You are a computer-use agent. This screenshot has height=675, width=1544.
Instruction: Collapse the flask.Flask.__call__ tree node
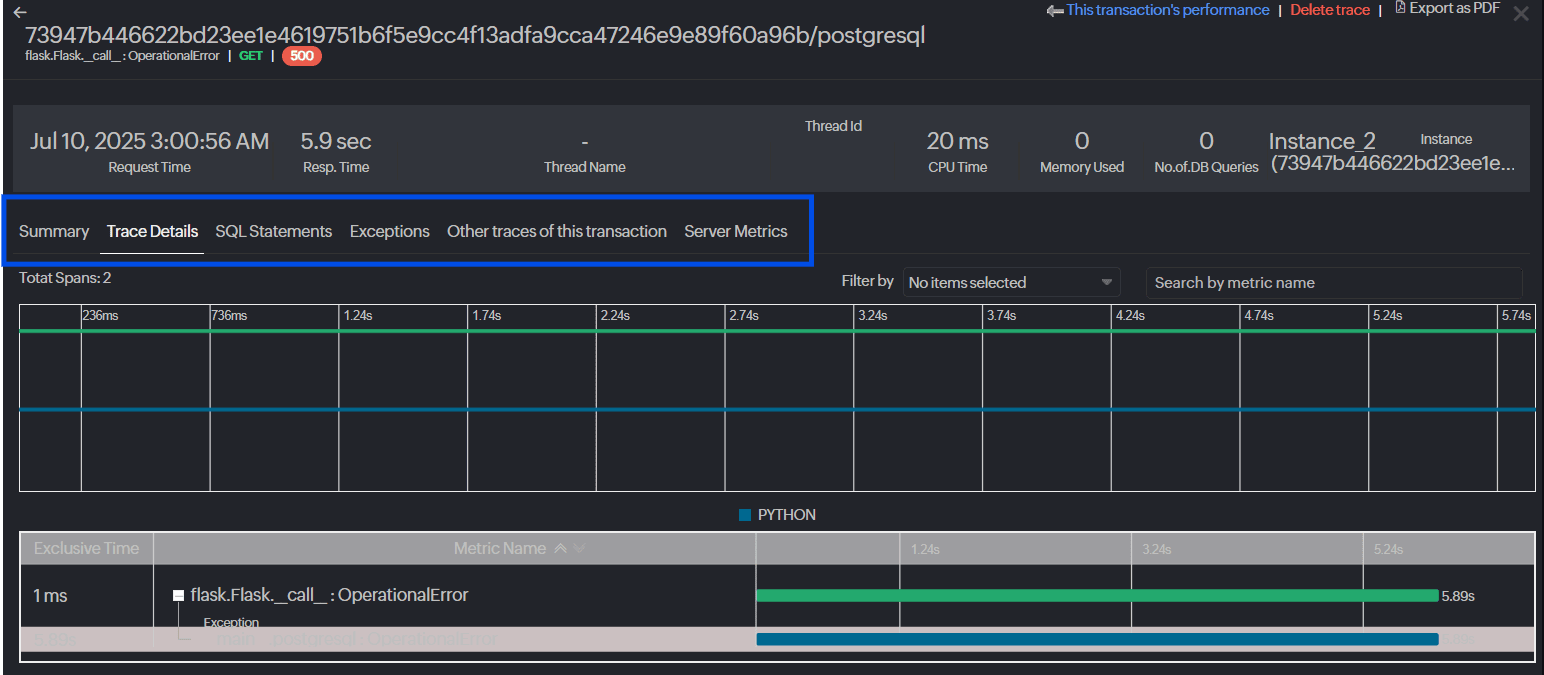[x=178, y=595]
